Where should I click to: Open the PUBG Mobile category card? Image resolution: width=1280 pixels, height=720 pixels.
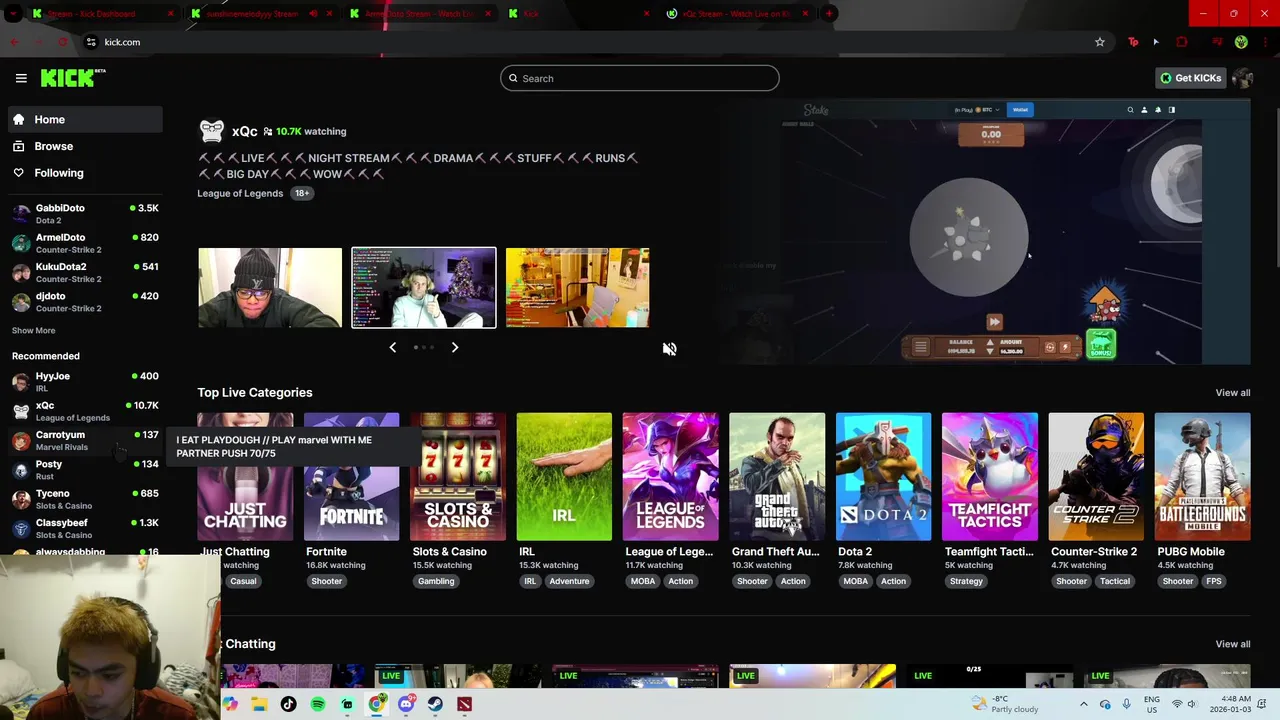1202,477
